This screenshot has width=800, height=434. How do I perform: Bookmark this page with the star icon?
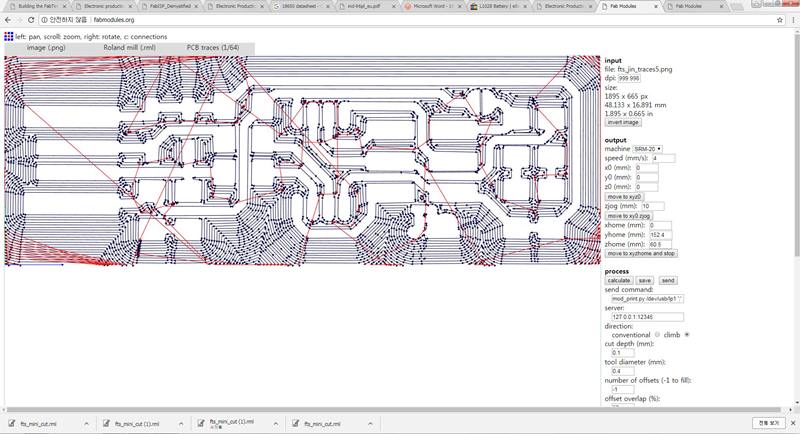(780, 20)
